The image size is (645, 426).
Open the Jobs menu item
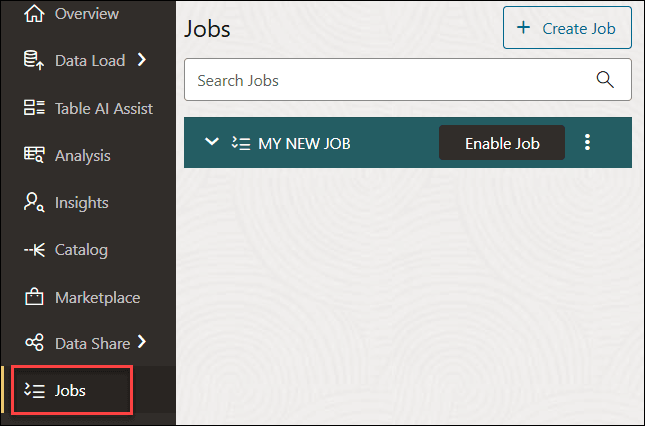70,390
